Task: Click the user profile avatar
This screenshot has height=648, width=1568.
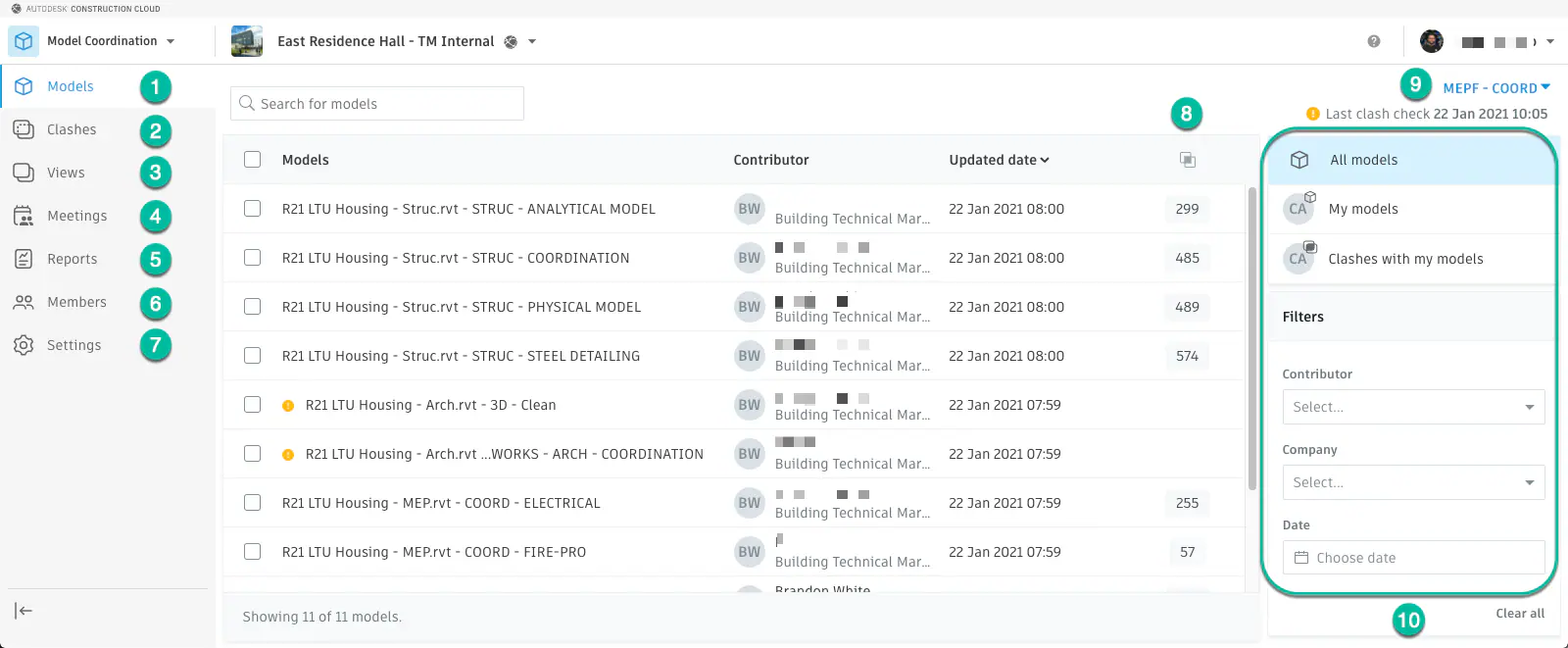Action: (1432, 41)
